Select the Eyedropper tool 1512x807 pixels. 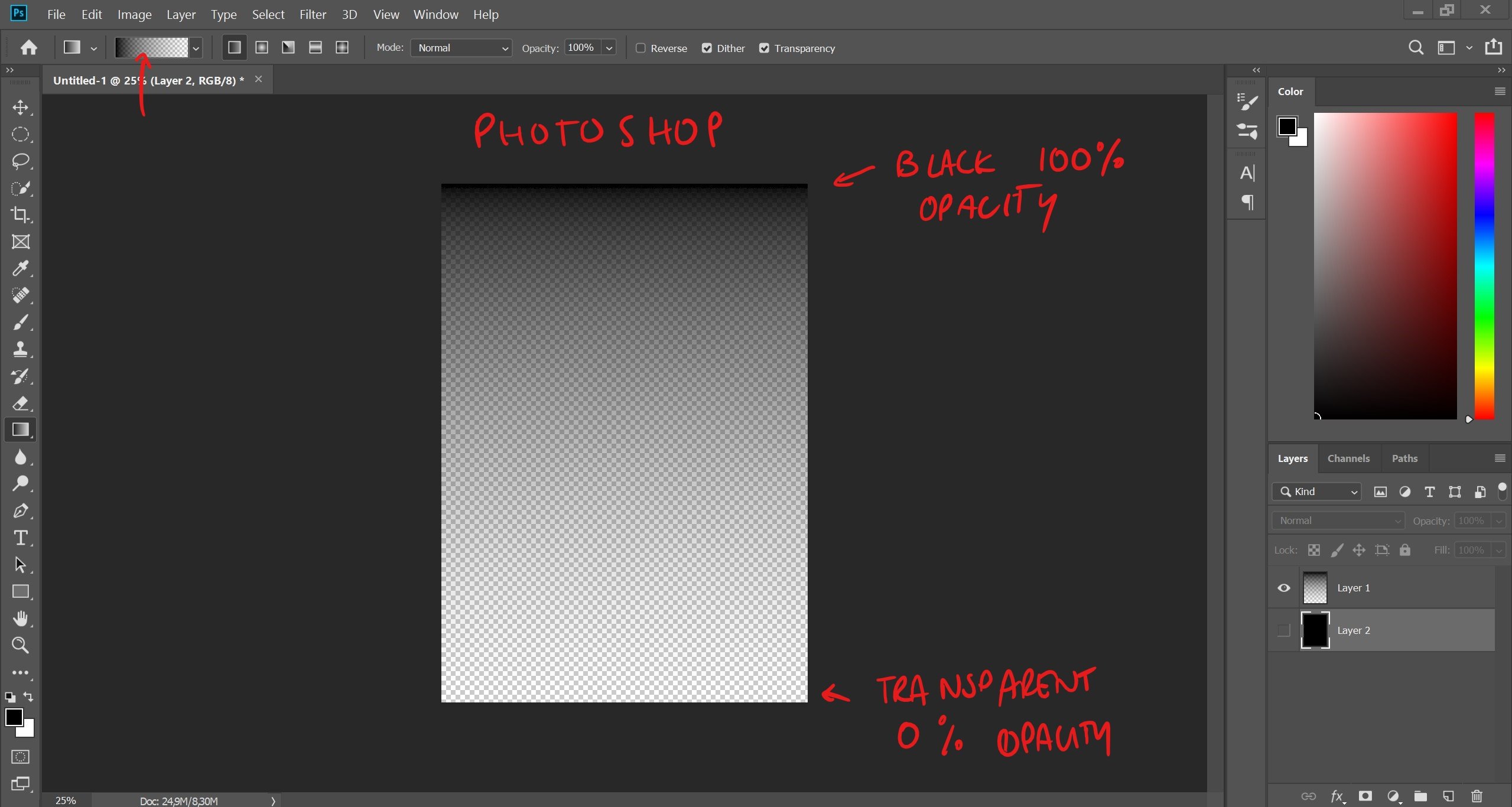click(21, 269)
